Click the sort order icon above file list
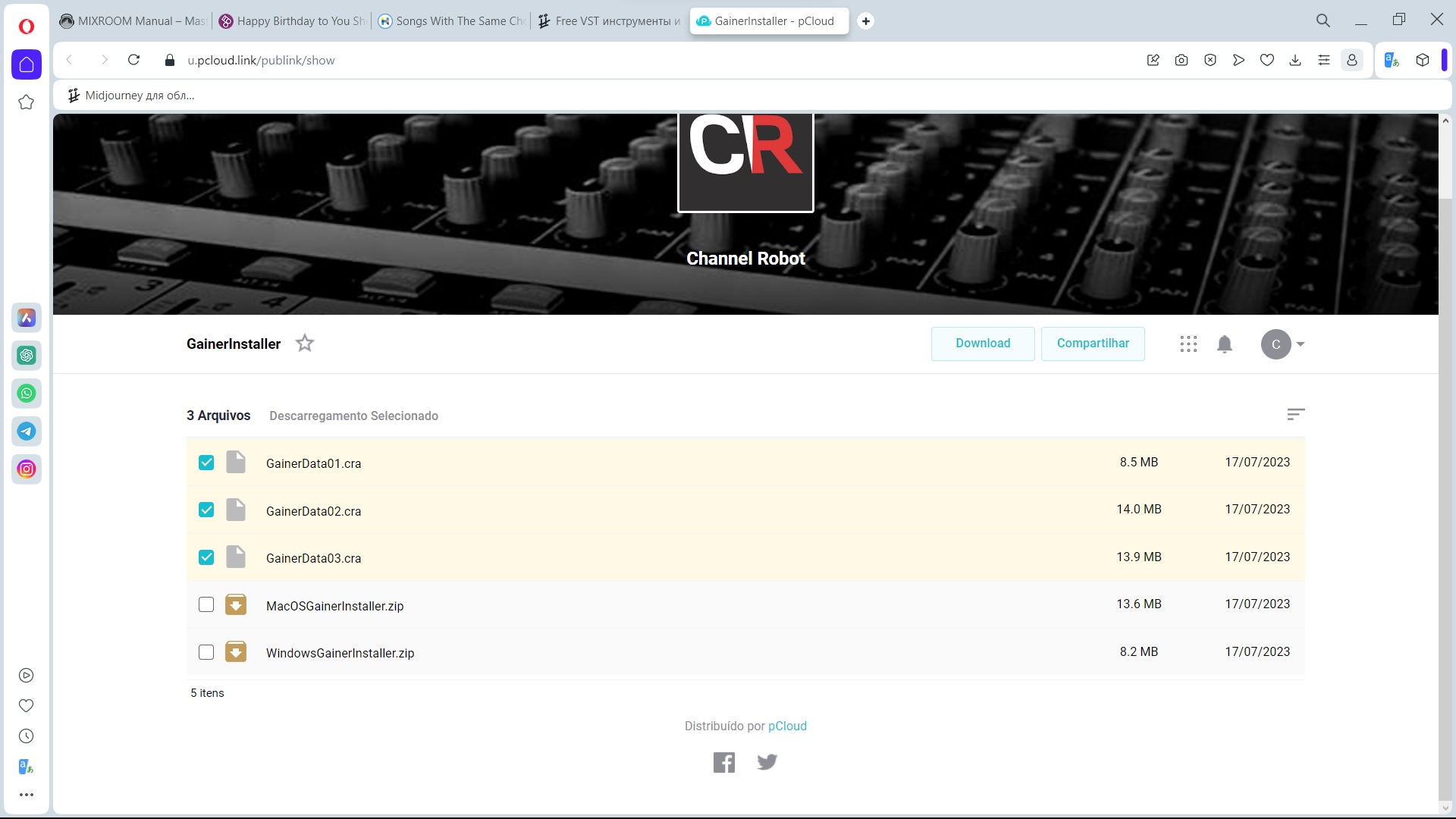The height and width of the screenshot is (819, 1456). (1295, 414)
